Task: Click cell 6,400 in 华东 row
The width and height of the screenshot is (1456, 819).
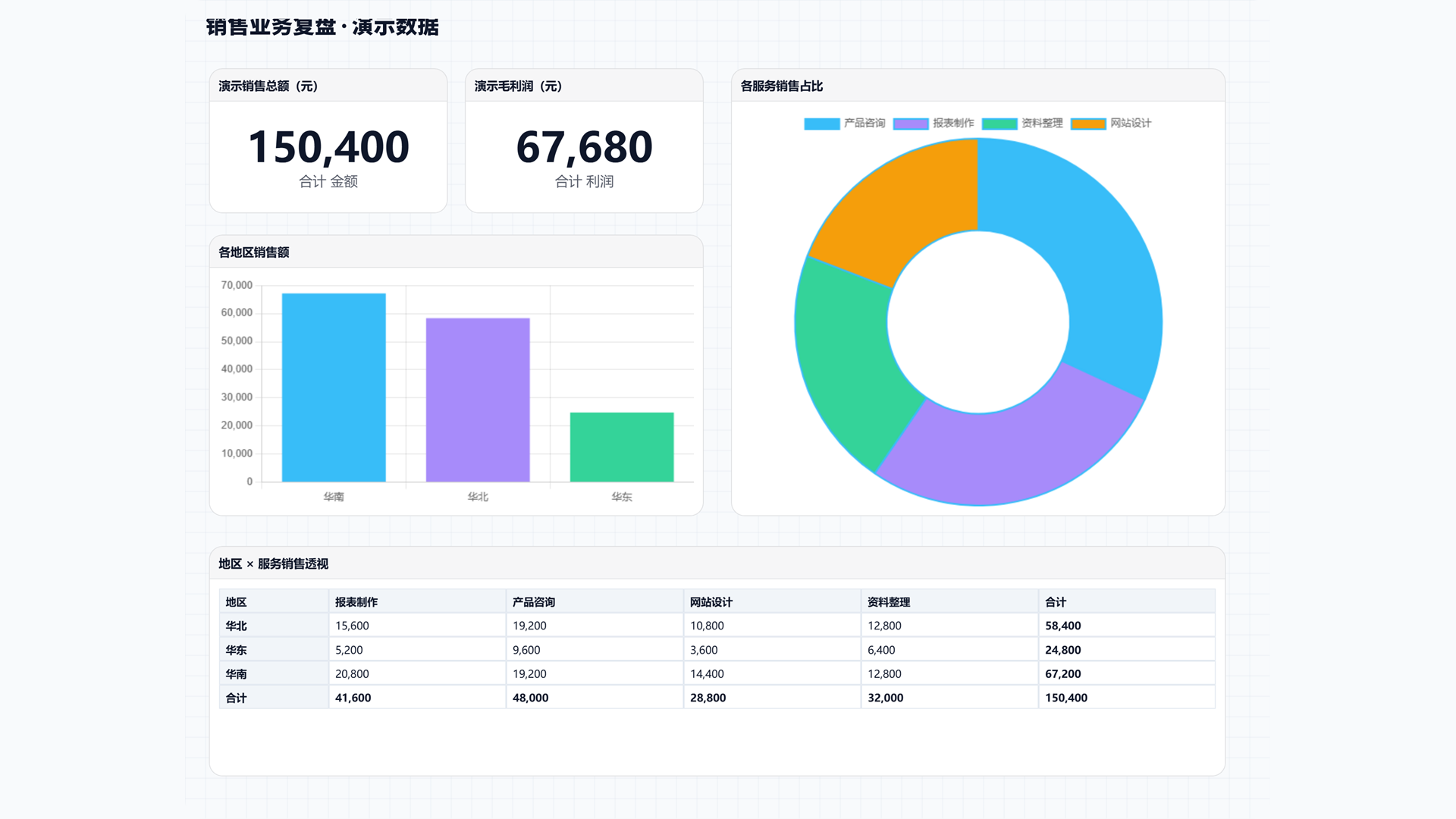Action: click(x=949, y=650)
